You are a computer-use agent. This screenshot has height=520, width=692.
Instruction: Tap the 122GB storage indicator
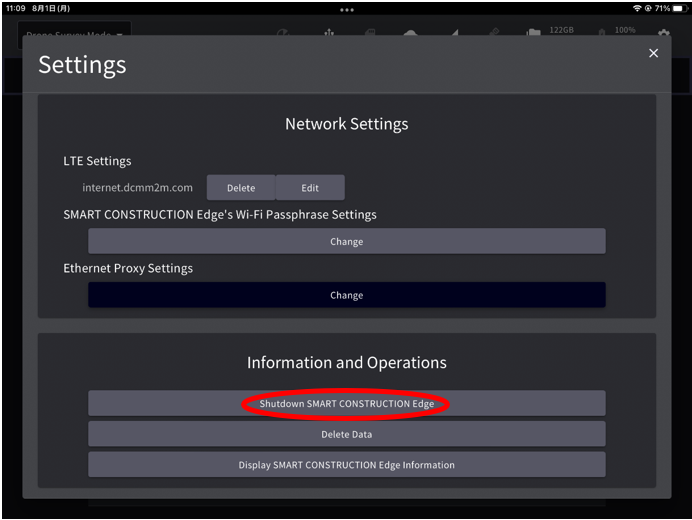pyautogui.click(x=561, y=30)
